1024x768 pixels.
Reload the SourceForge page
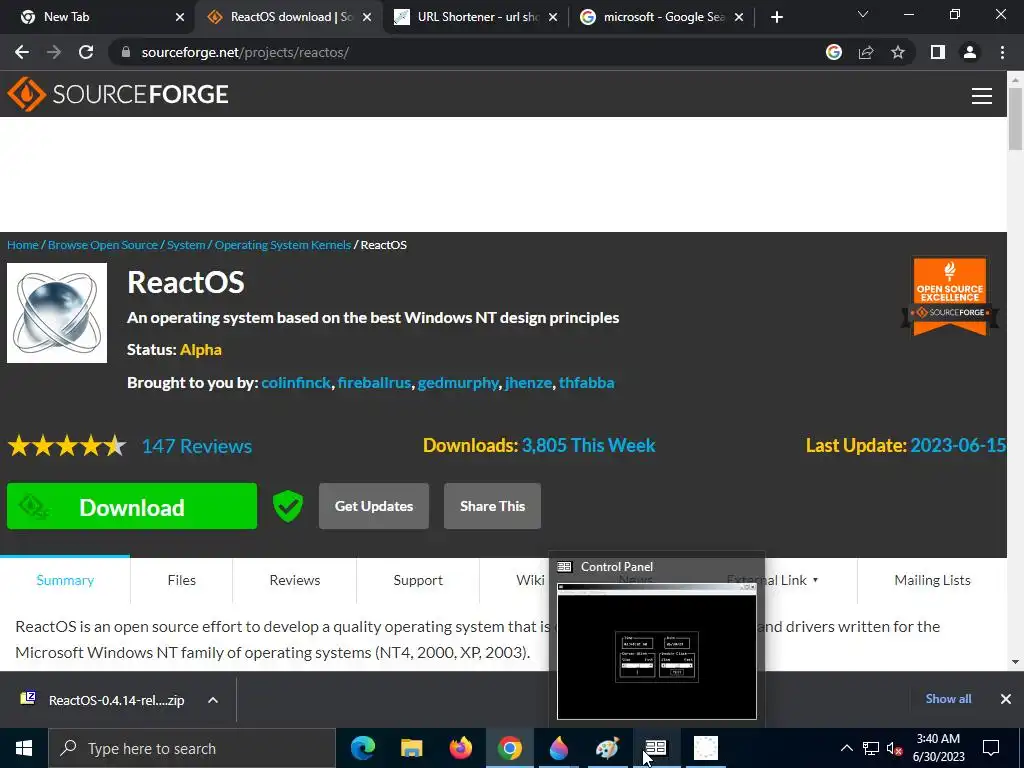pyautogui.click(x=86, y=52)
